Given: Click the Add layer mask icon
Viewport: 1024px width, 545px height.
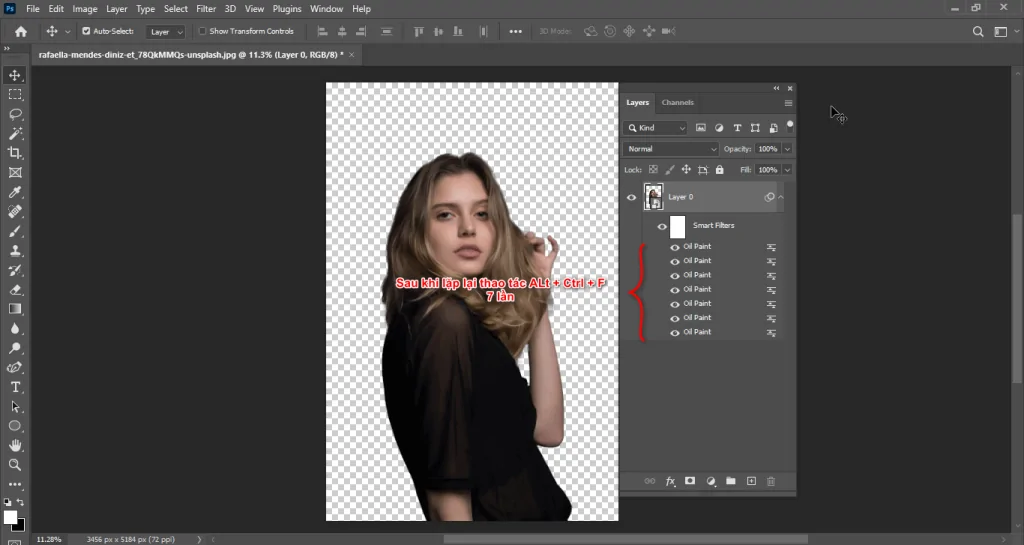Looking at the screenshot, I should [x=690, y=481].
